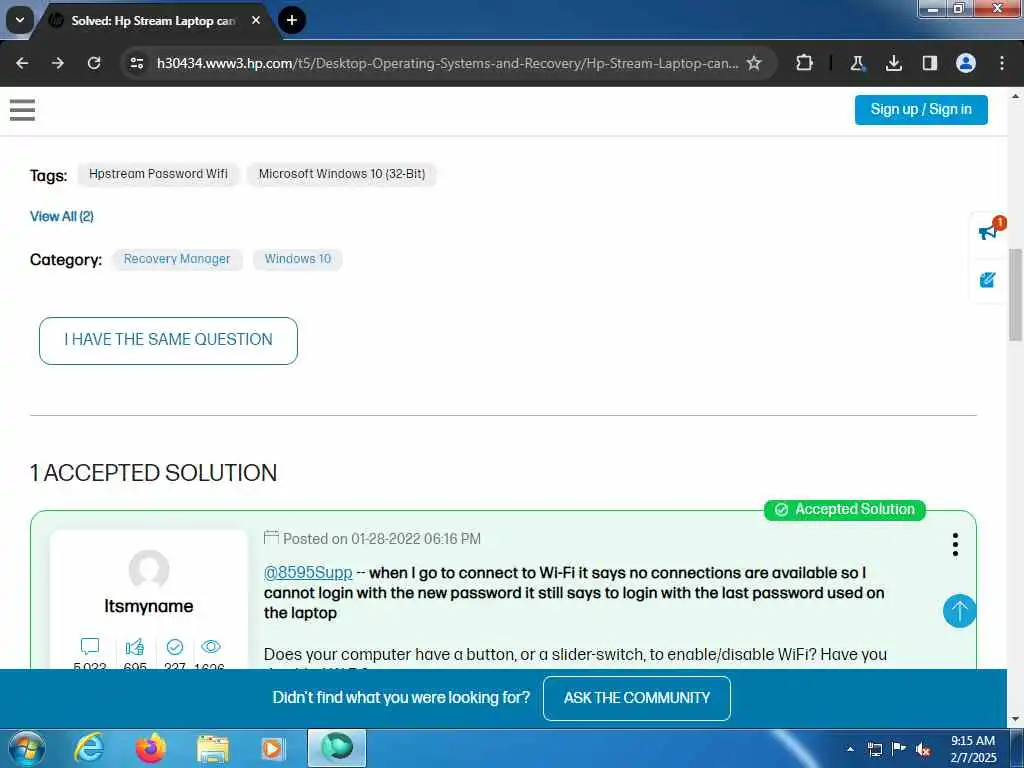The image size is (1024, 768).
Task: Open Itsmyname user avatar
Action: pos(149,570)
